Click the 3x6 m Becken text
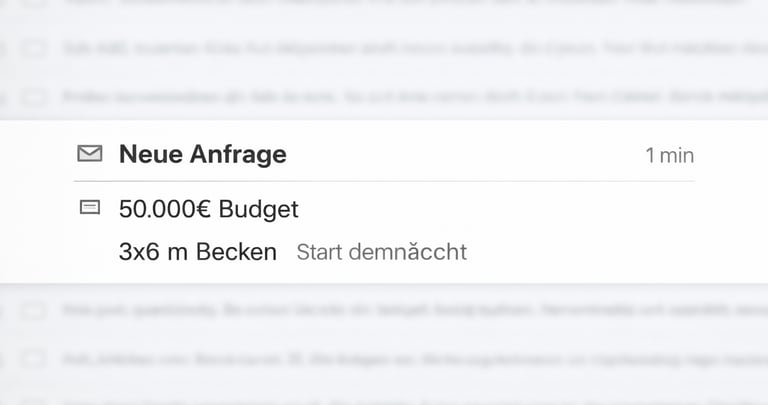Viewport: 768px width, 405px height. tap(197, 251)
